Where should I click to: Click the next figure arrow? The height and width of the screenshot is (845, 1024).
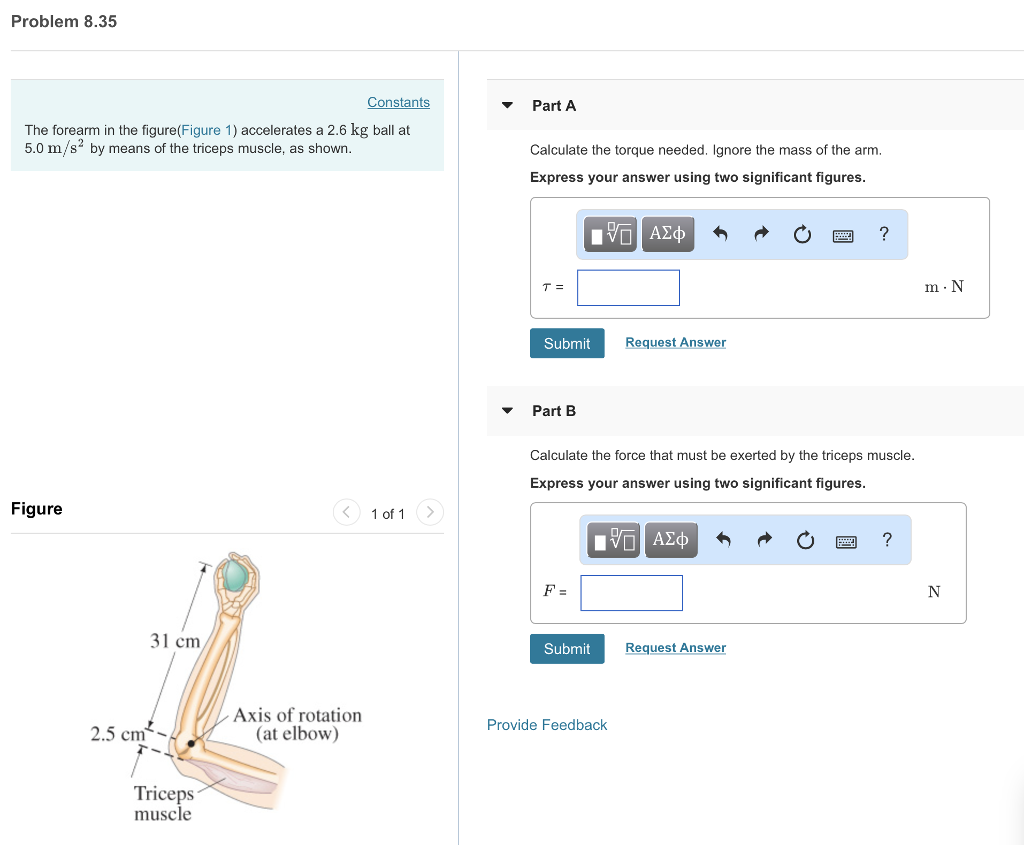[x=429, y=512]
